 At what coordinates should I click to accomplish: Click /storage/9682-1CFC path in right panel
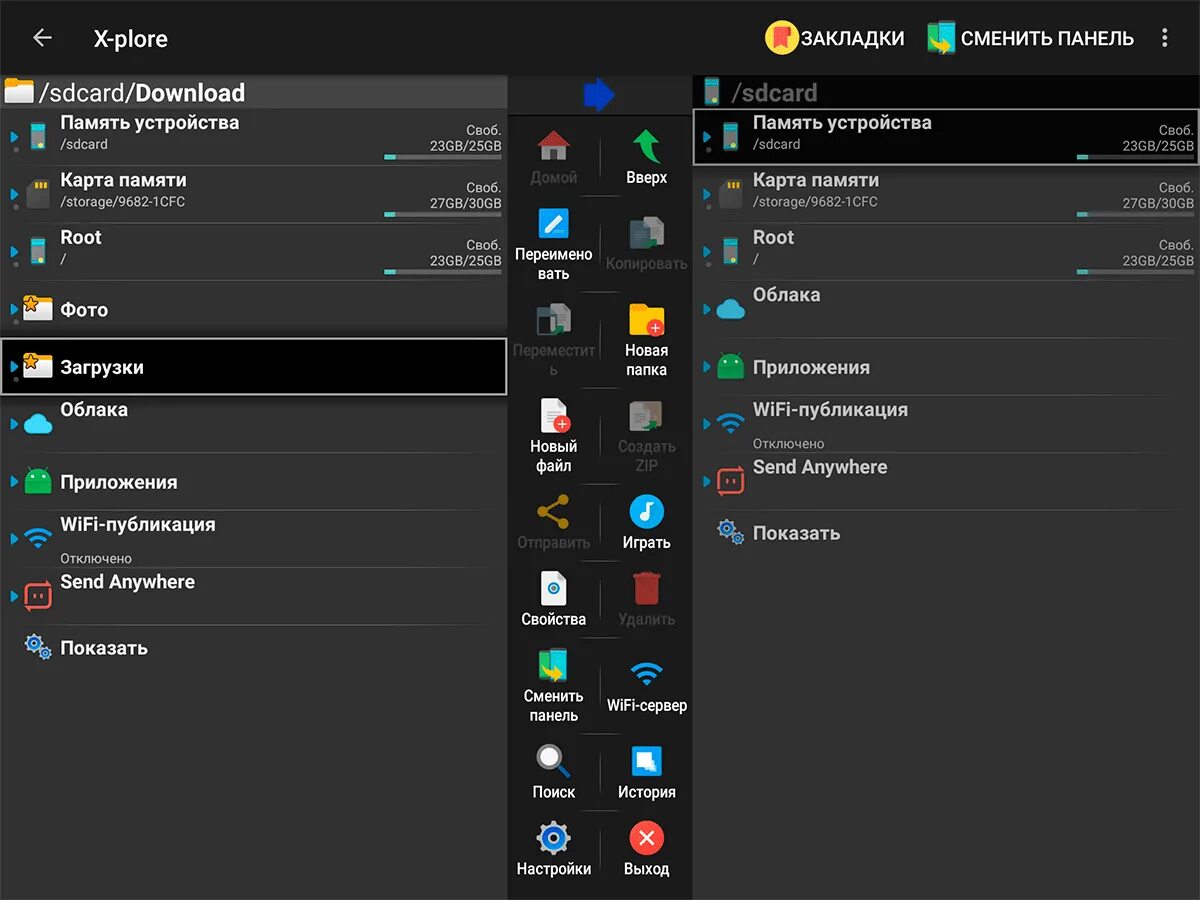[x=815, y=202]
